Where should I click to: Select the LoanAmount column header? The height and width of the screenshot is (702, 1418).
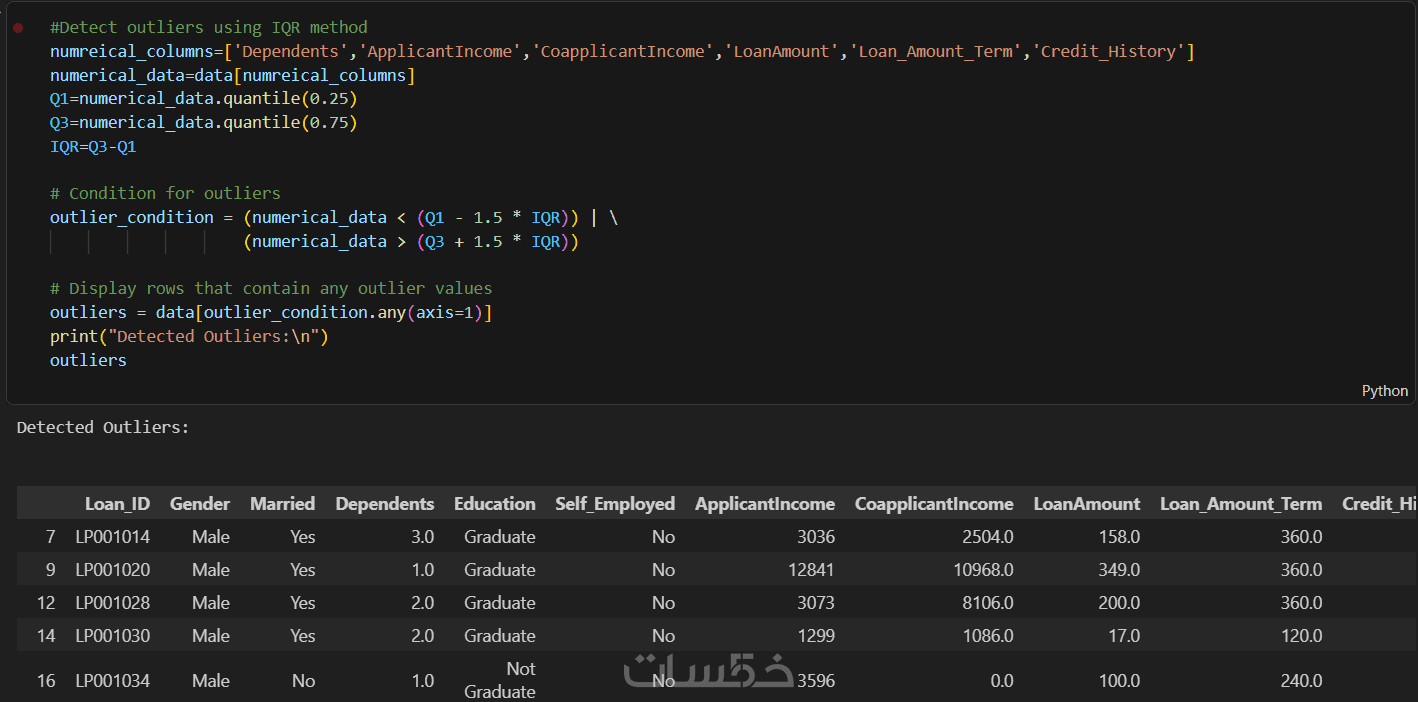(1087, 504)
